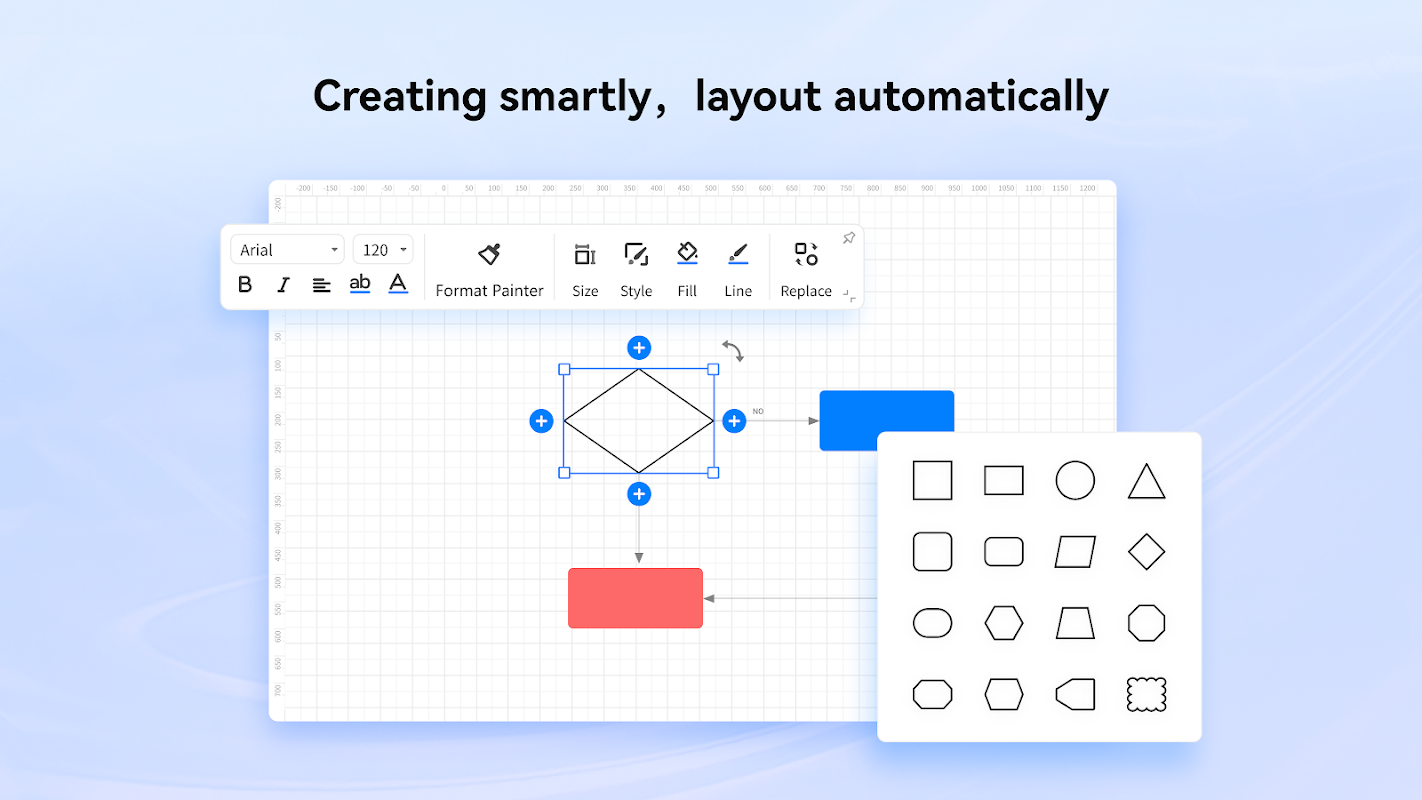Add a shape left of the diamond
The width and height of the screenshot is (1422, 800).
pyautogui.click(x=541, y=421)
